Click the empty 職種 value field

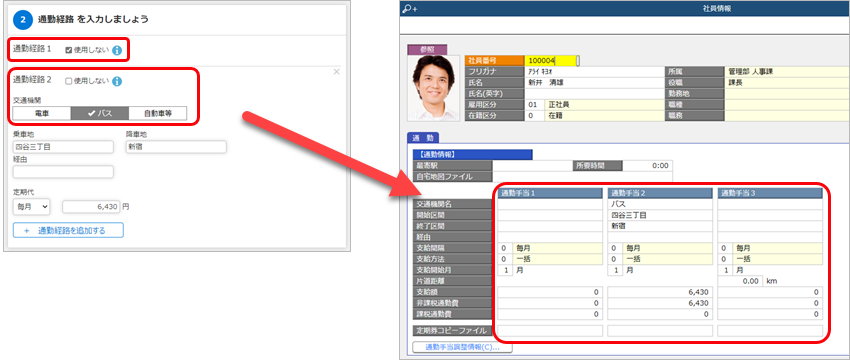788,105
